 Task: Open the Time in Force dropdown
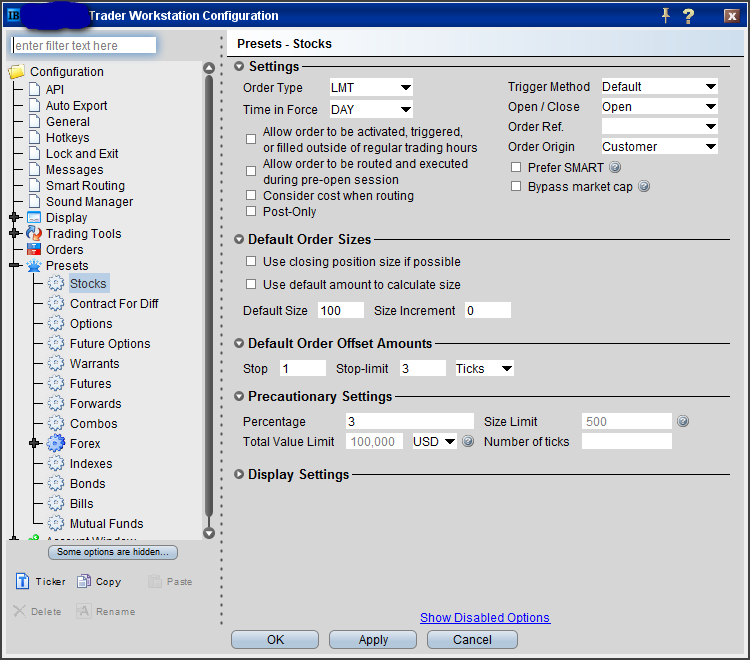point(371,110)
